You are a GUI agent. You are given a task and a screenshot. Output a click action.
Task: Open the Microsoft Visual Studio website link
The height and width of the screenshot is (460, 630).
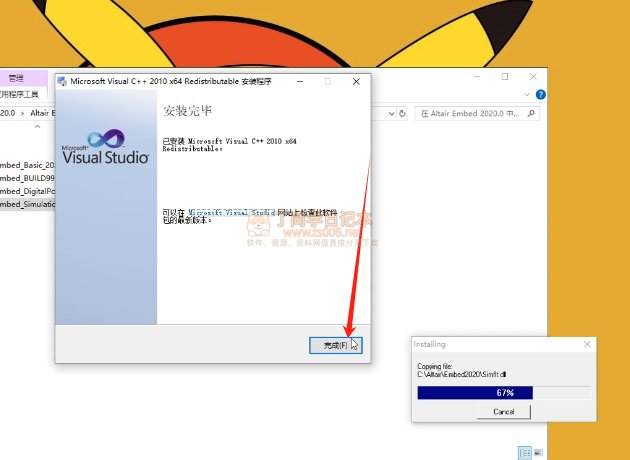point(232,213)
